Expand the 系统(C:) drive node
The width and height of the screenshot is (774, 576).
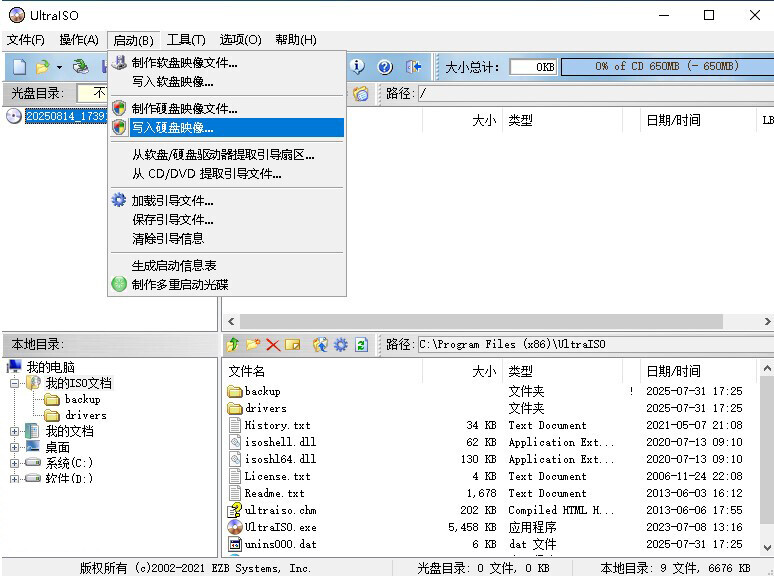point(14,463)
